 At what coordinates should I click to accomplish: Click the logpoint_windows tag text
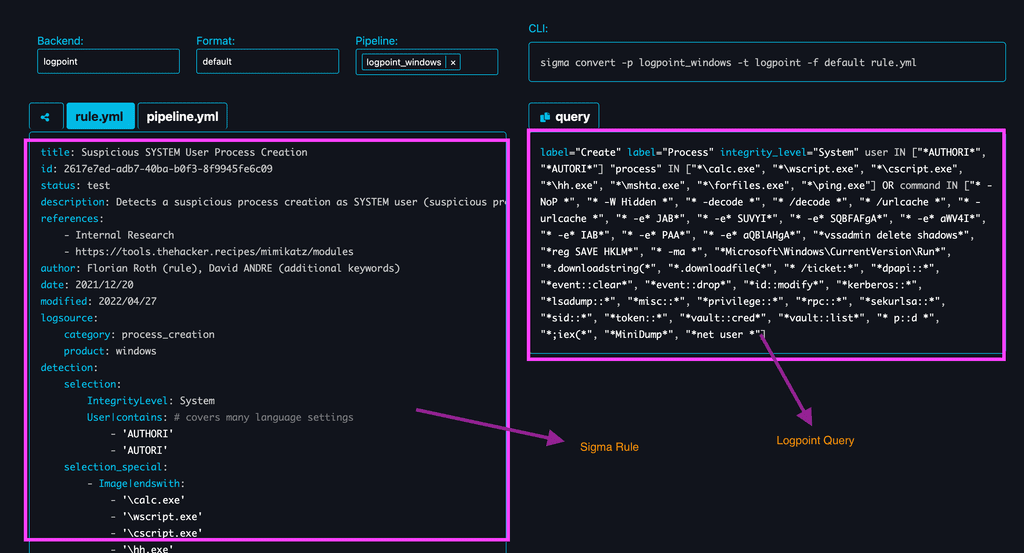point(404,62)
